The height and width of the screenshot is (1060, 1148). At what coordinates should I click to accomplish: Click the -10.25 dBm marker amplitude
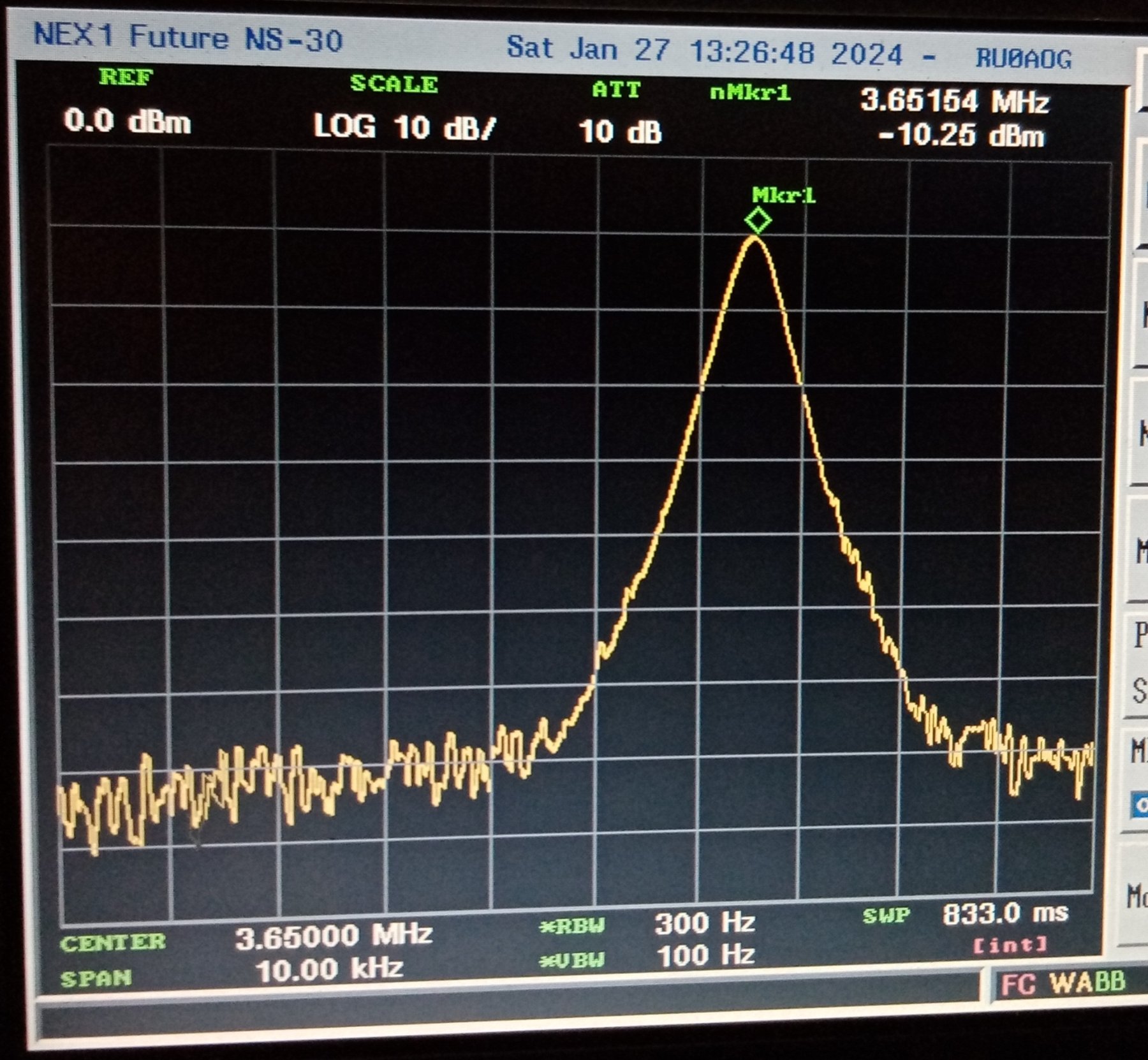[960, 136]
